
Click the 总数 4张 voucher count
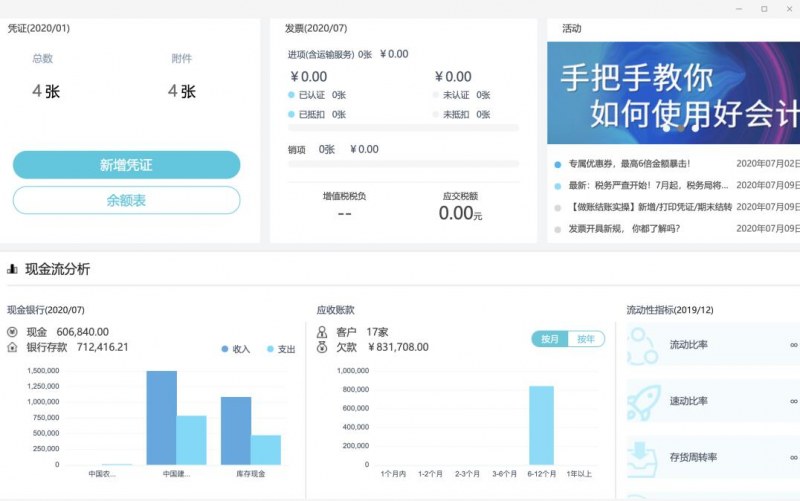[x=46, y=91]
